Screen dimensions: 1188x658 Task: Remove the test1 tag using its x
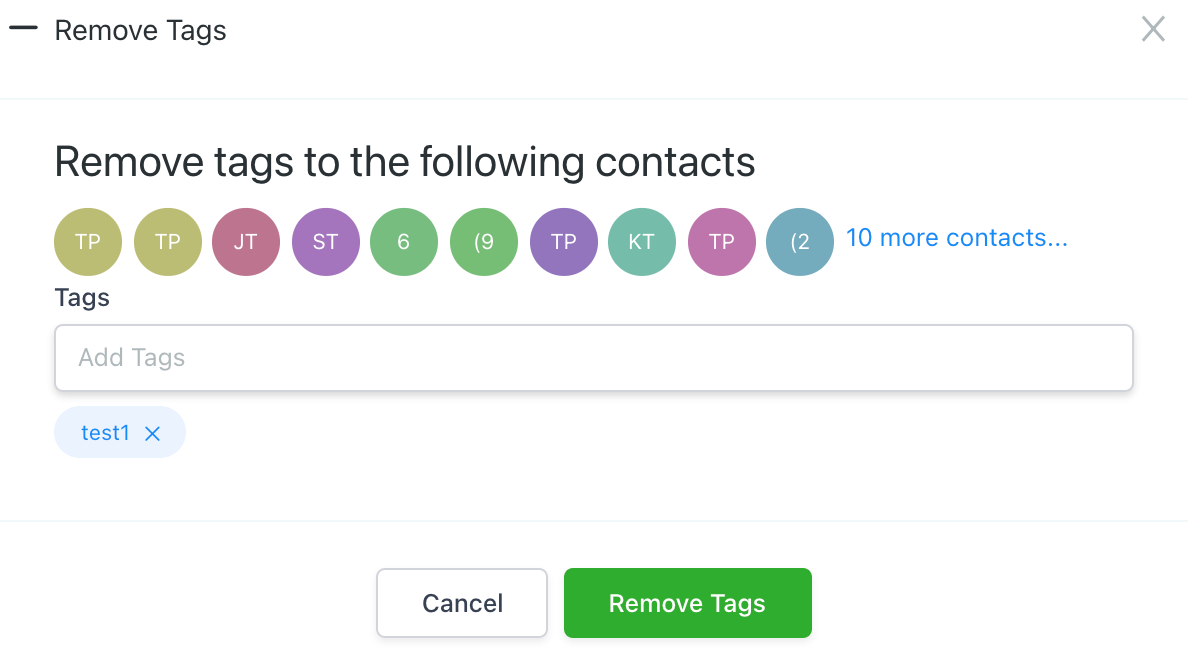152,433
